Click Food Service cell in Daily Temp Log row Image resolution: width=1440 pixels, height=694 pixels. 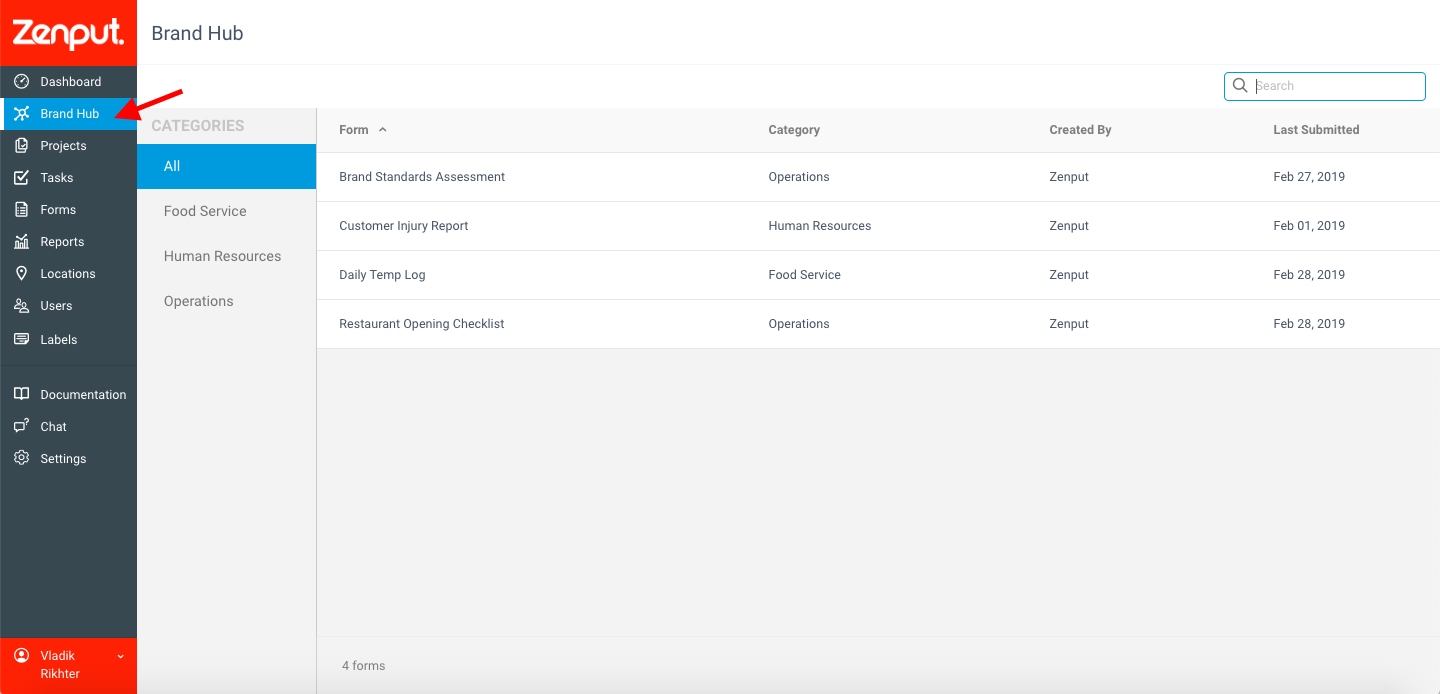(805, 275)
